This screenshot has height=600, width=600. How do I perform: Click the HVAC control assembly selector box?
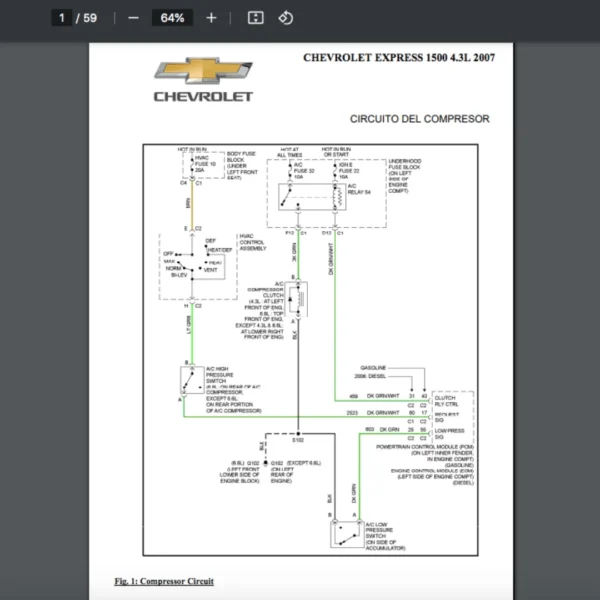(x=198, y=266)
